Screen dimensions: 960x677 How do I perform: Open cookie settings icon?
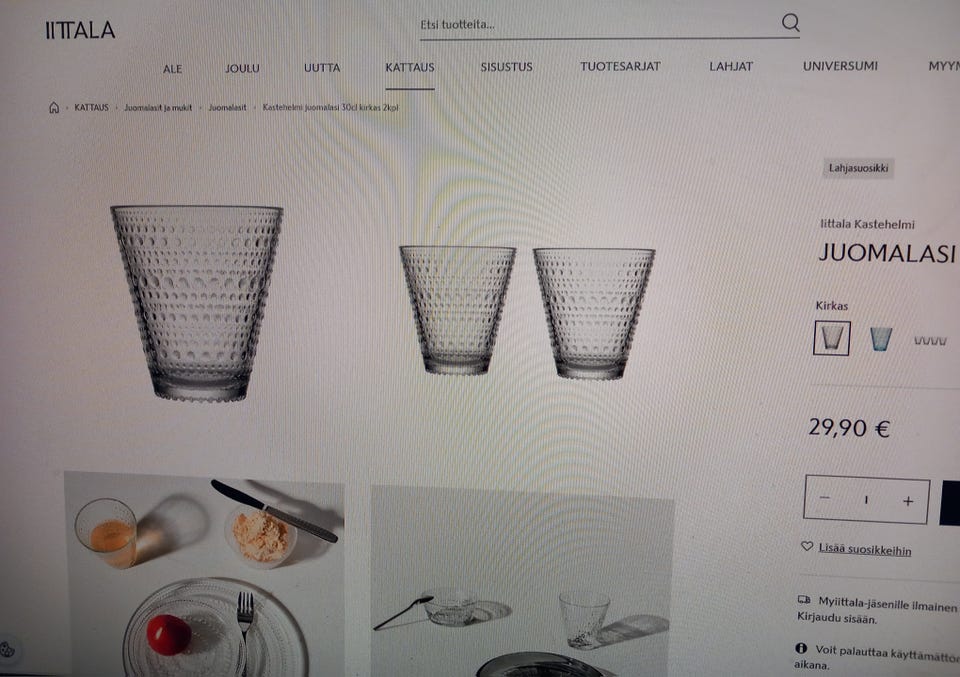[7, 649]
